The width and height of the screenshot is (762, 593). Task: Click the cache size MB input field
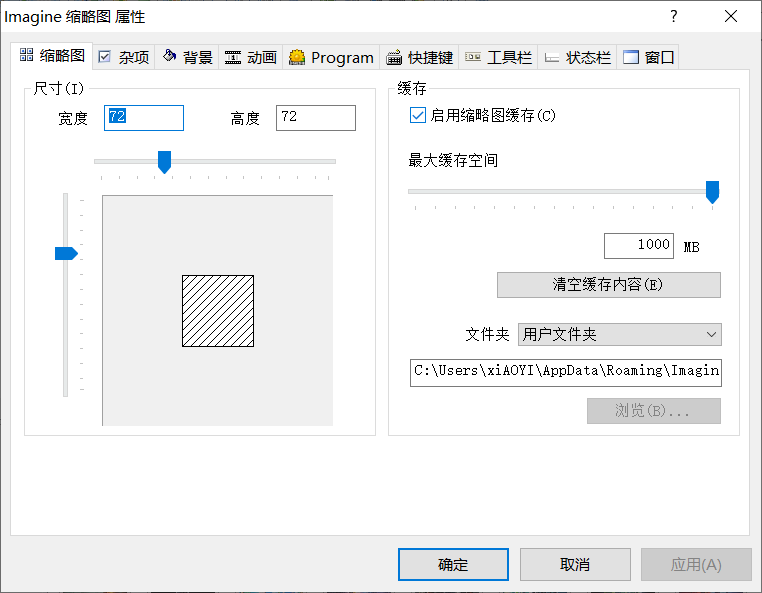pos(639,246)
